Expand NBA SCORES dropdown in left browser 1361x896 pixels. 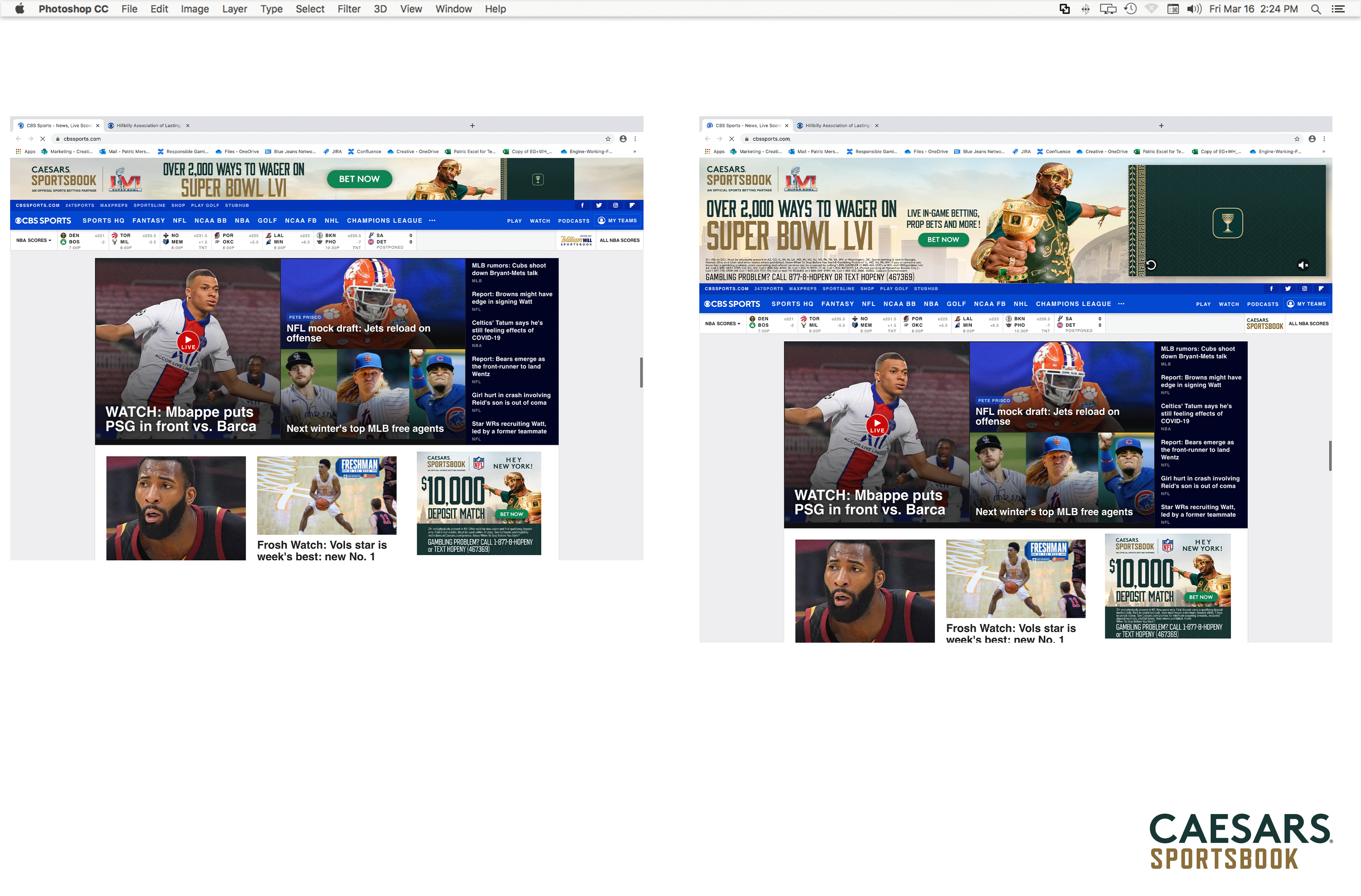click(34, 240)
